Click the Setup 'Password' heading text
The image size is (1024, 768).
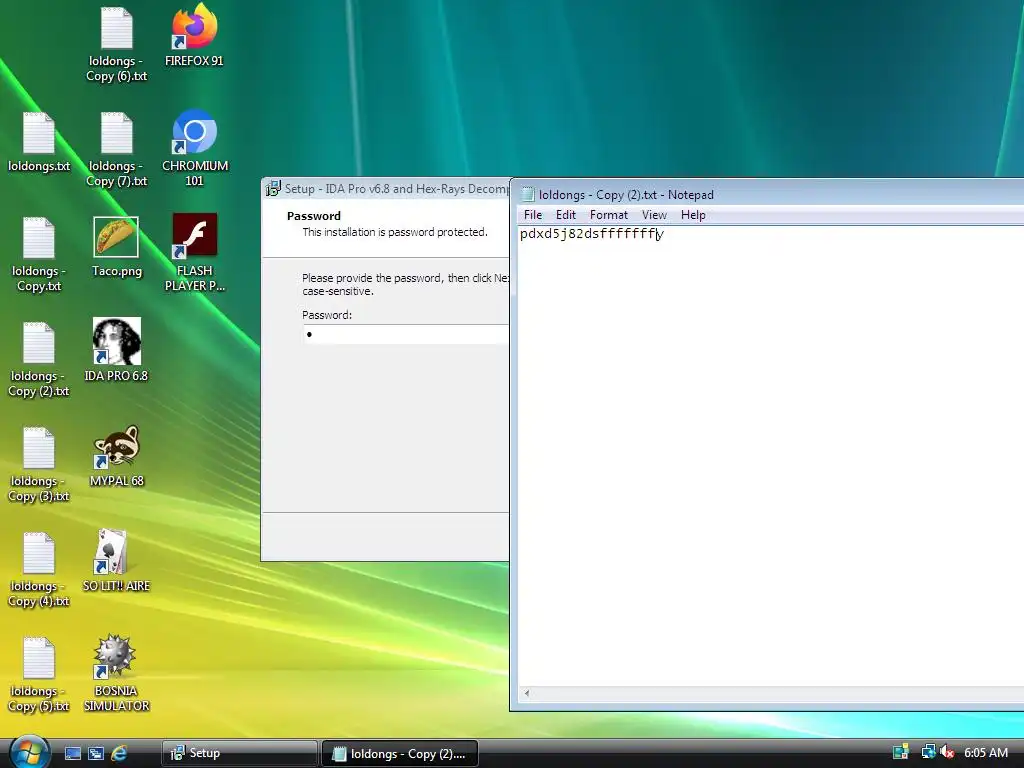[x=313, y=216]
